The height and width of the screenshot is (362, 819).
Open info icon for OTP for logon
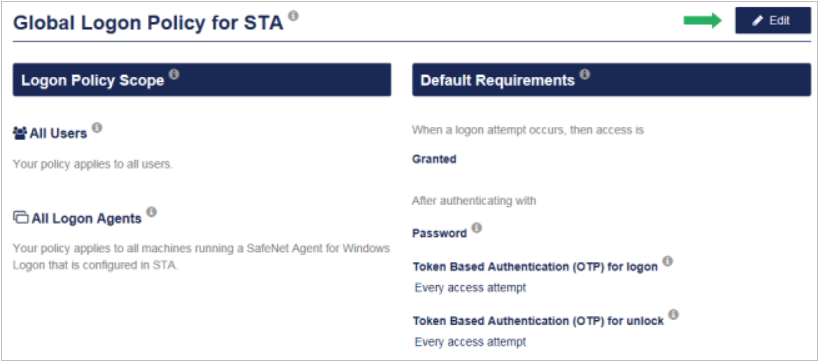667,261
